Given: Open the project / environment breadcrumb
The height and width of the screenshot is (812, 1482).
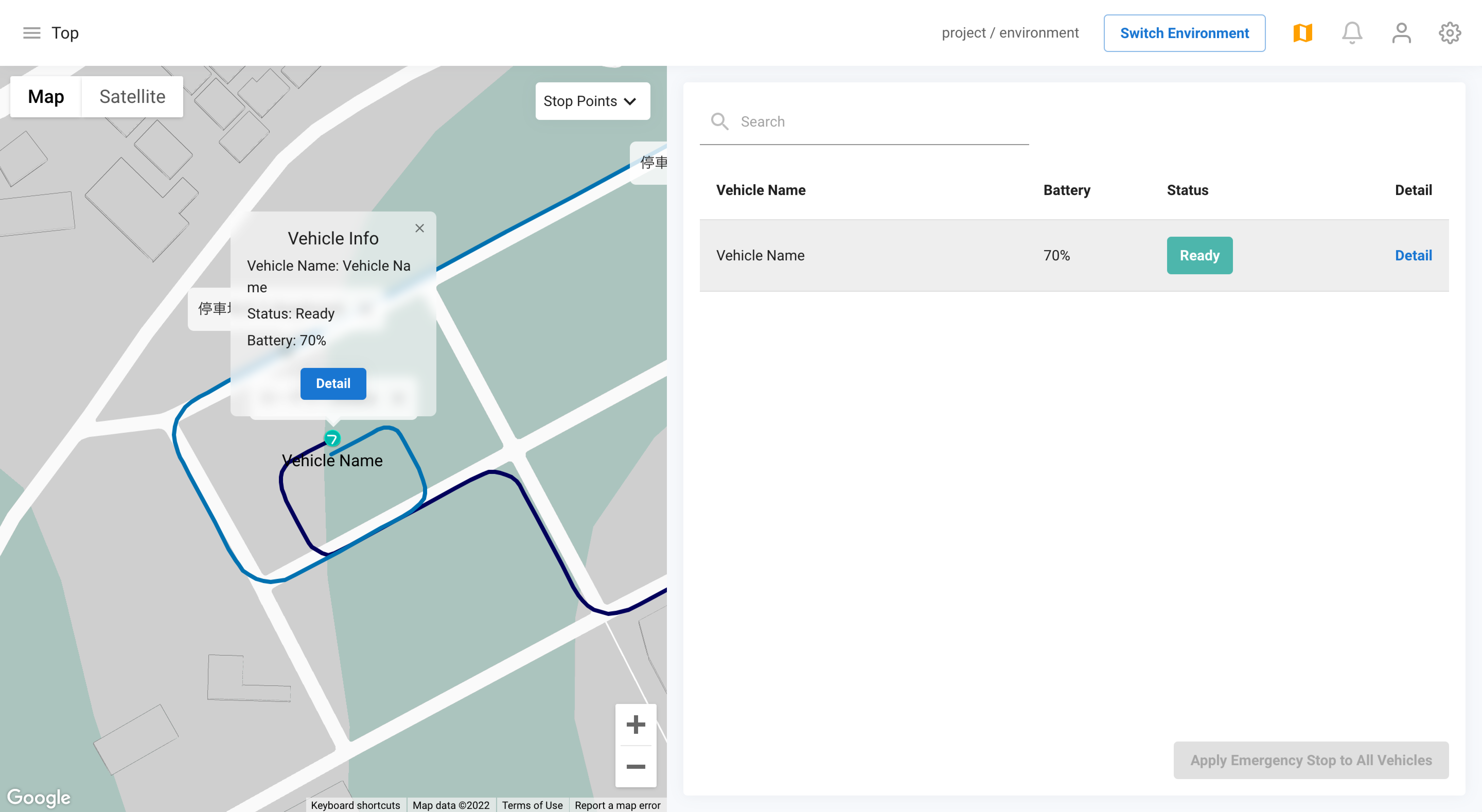Looking at the screenshot, I should [x=1010, y=33].
